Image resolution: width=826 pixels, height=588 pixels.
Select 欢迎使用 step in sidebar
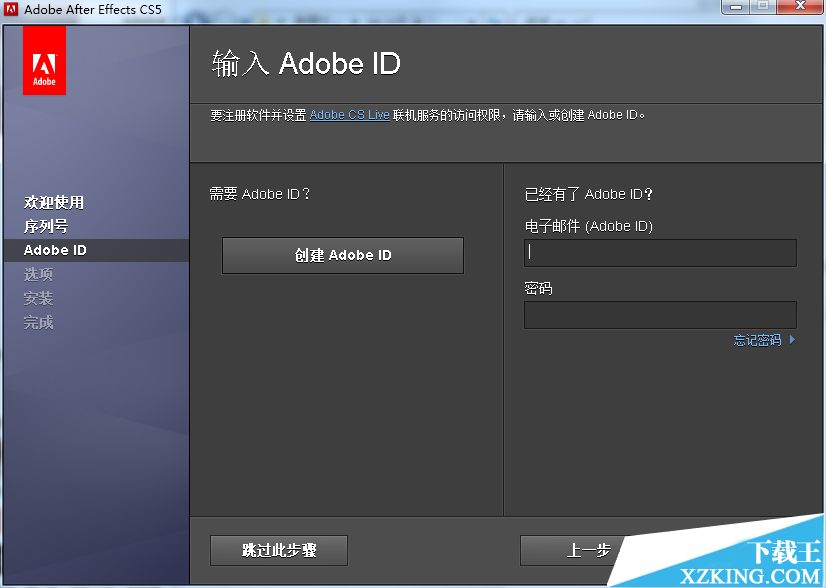(x=54, y=202)
